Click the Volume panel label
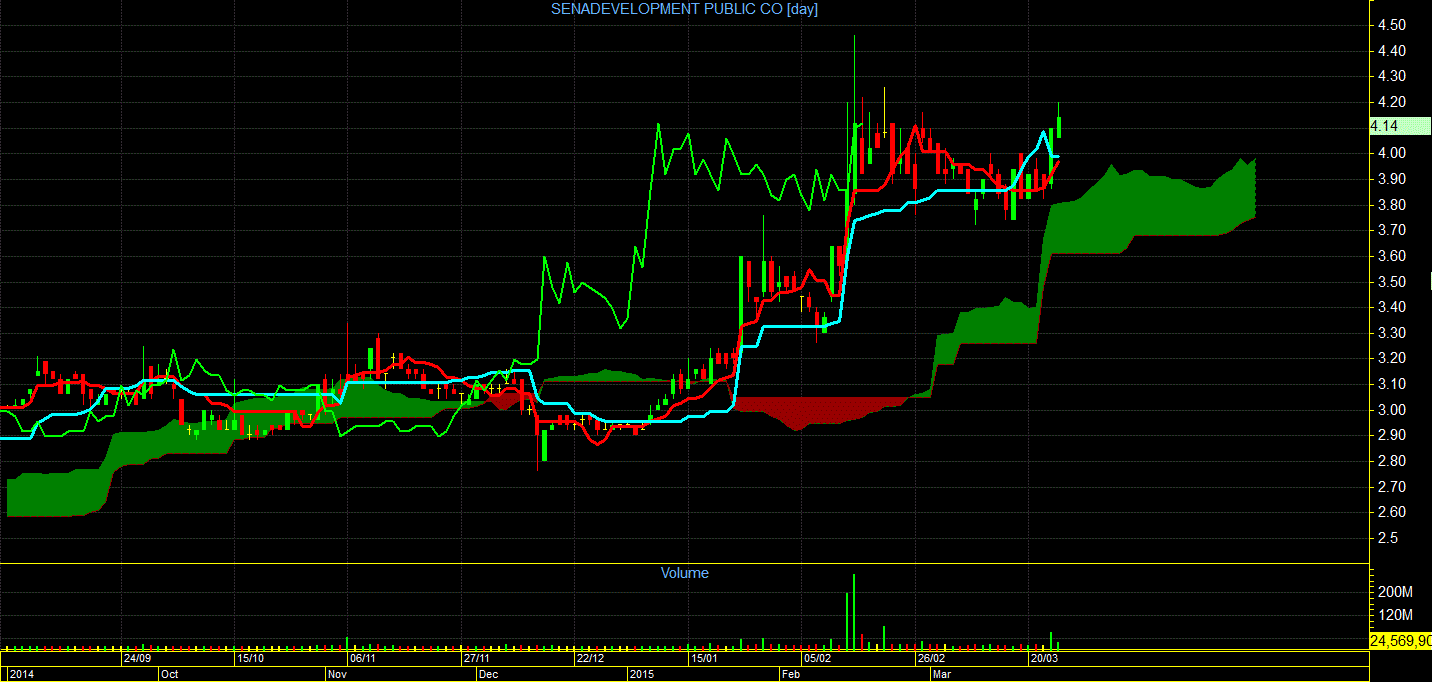Screen dimensions: 1432x682 (685, 573)
